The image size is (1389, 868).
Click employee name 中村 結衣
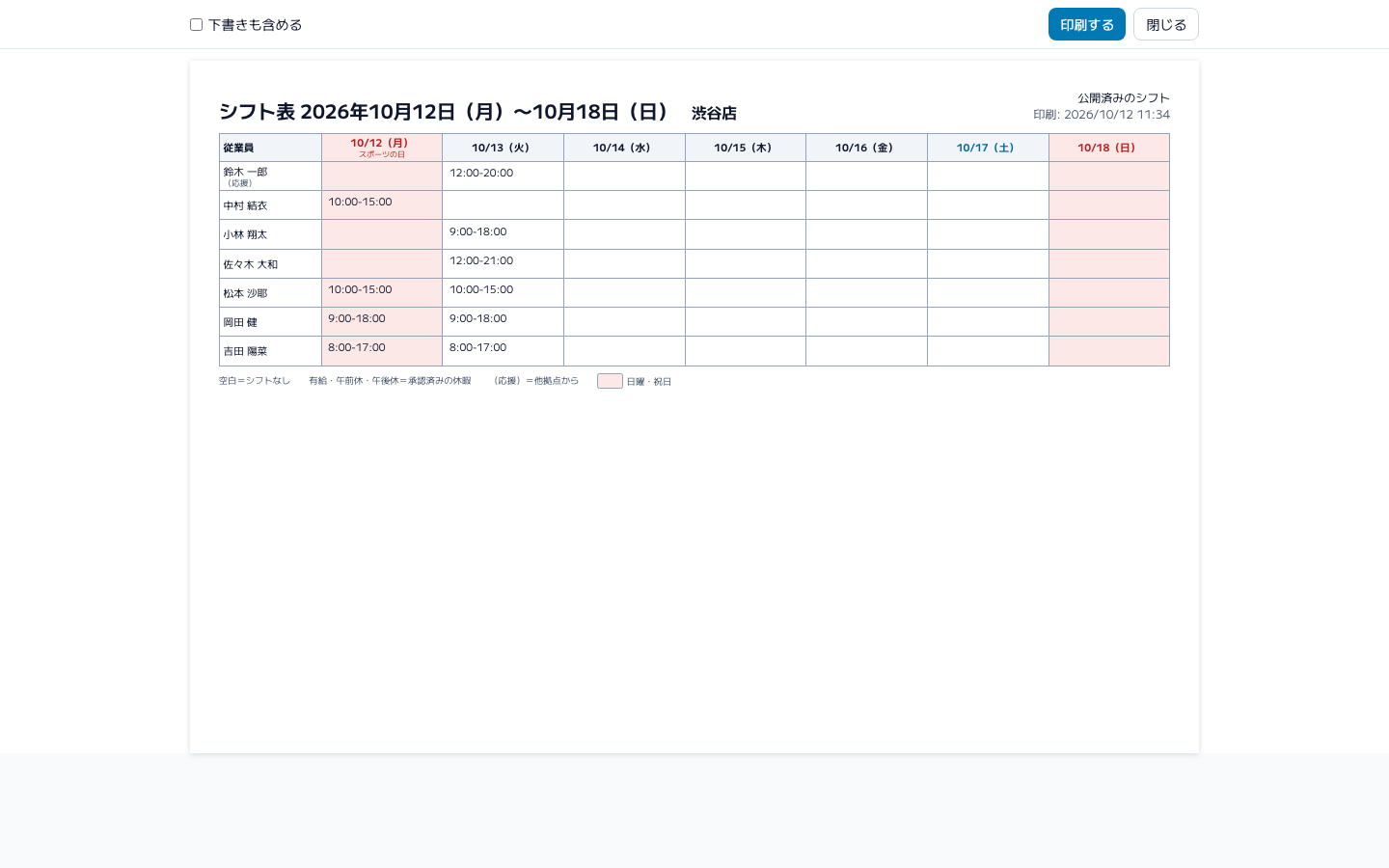pos(245,205)
